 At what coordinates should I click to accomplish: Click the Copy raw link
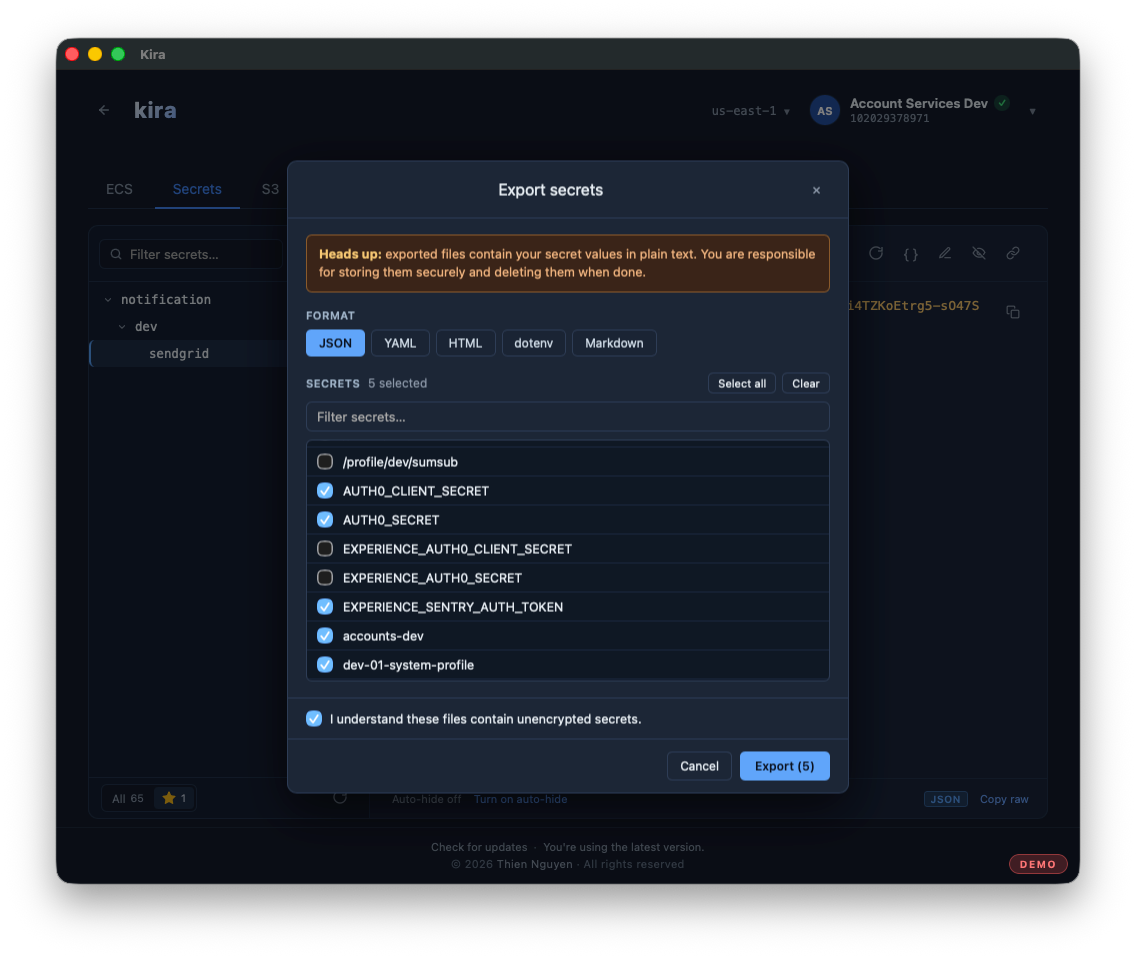1004,799
